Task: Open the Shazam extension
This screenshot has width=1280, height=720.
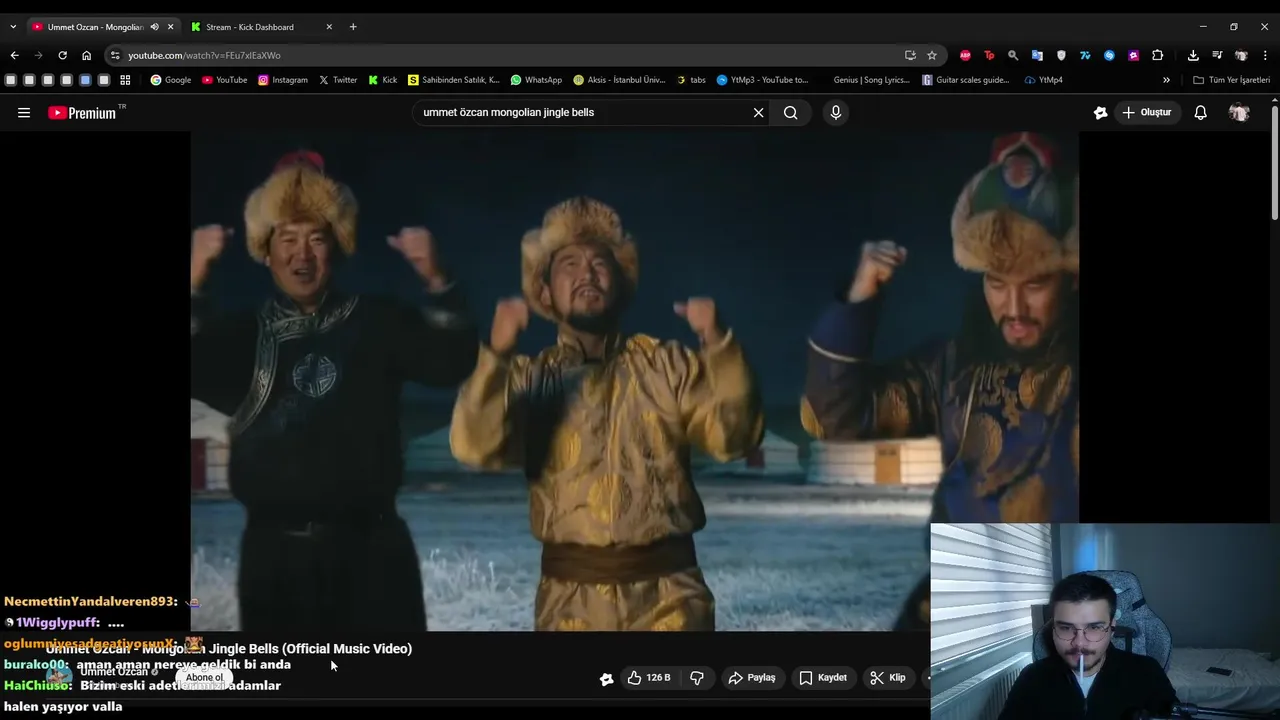Action: (x=1109, y=55)
